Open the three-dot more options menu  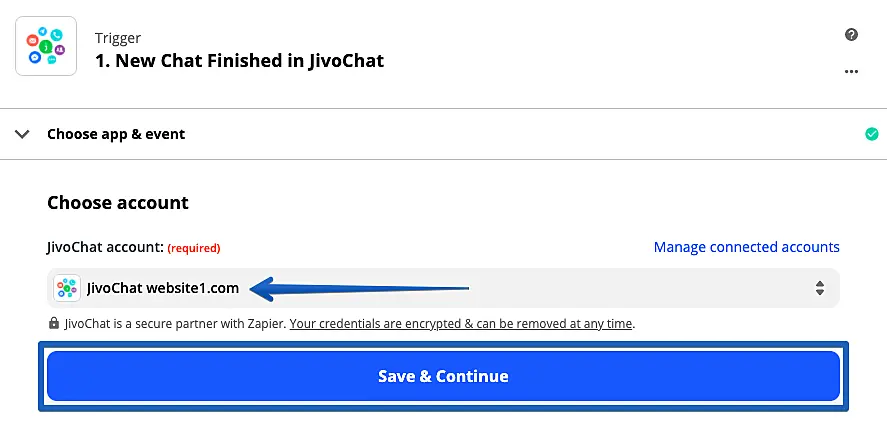851,72
